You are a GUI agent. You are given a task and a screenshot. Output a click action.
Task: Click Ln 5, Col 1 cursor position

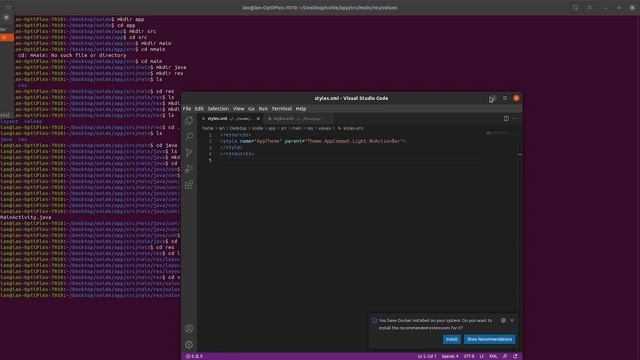(x=427, y=356)
